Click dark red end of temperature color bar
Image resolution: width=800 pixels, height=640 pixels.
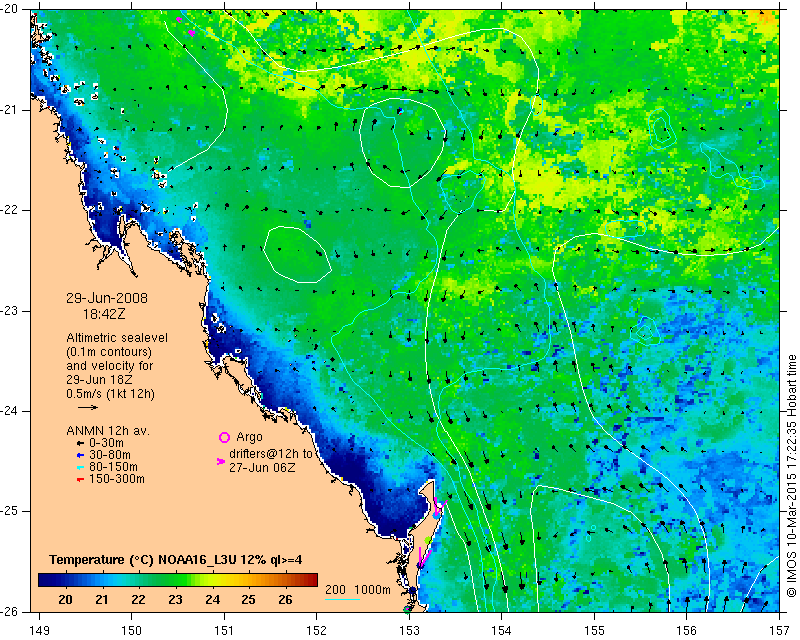pyautogui.click(x=312, y=580)
